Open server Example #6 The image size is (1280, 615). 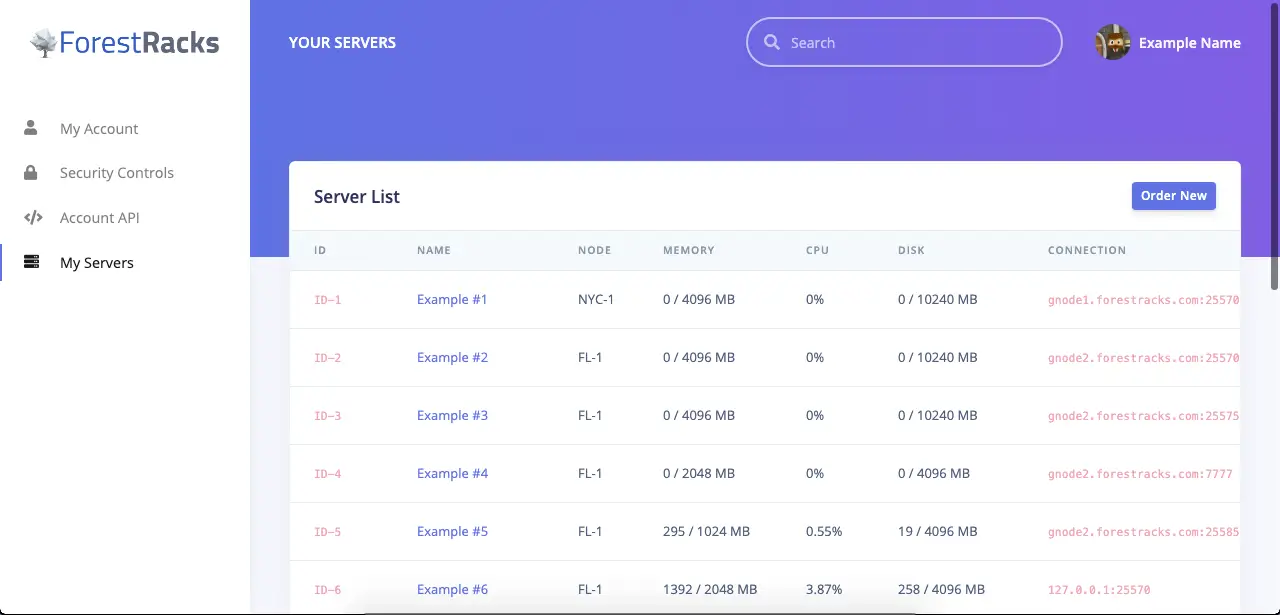[452, 590]
